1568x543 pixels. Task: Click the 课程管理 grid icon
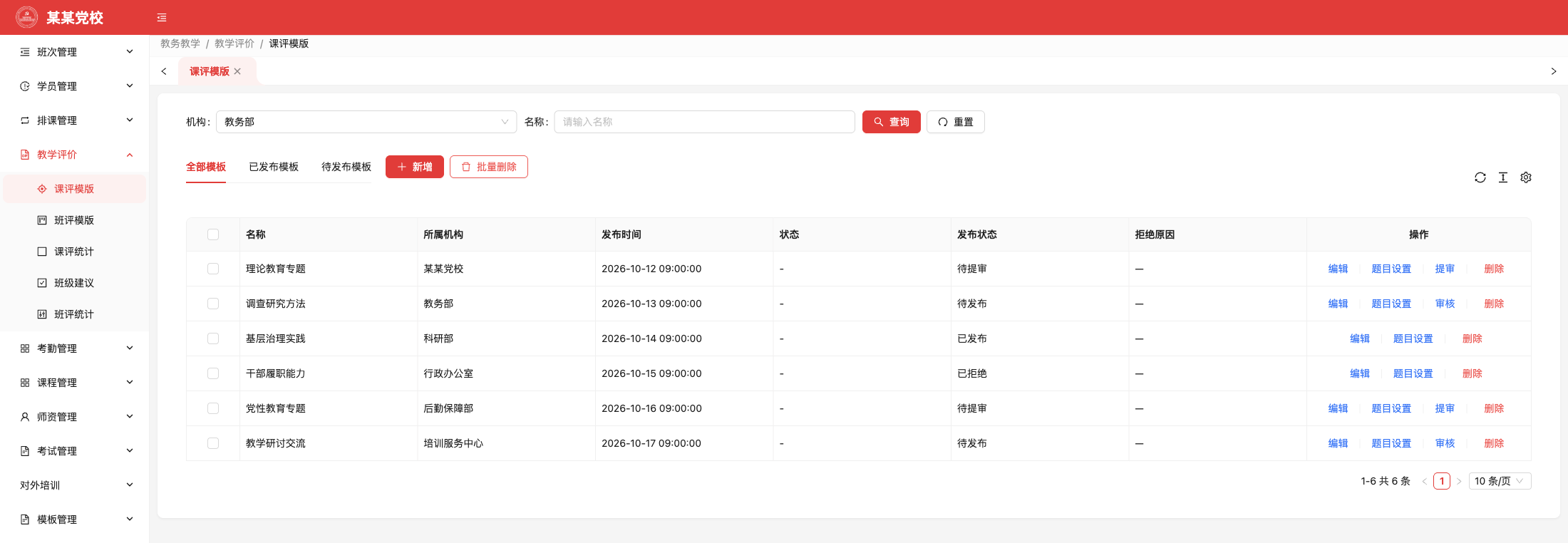25,383
